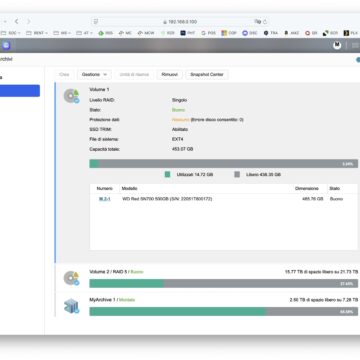Click the NAS app logo in header
Screen dimensions: 360x360
pos(6,45)
